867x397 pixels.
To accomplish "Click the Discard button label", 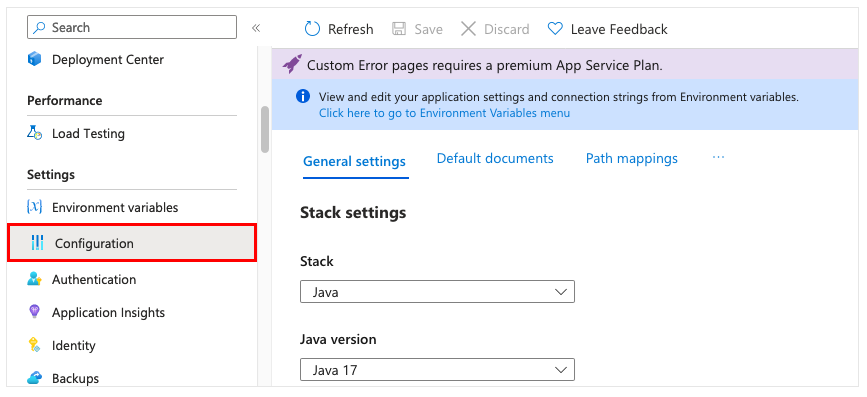I will click(x=506, y=29).
